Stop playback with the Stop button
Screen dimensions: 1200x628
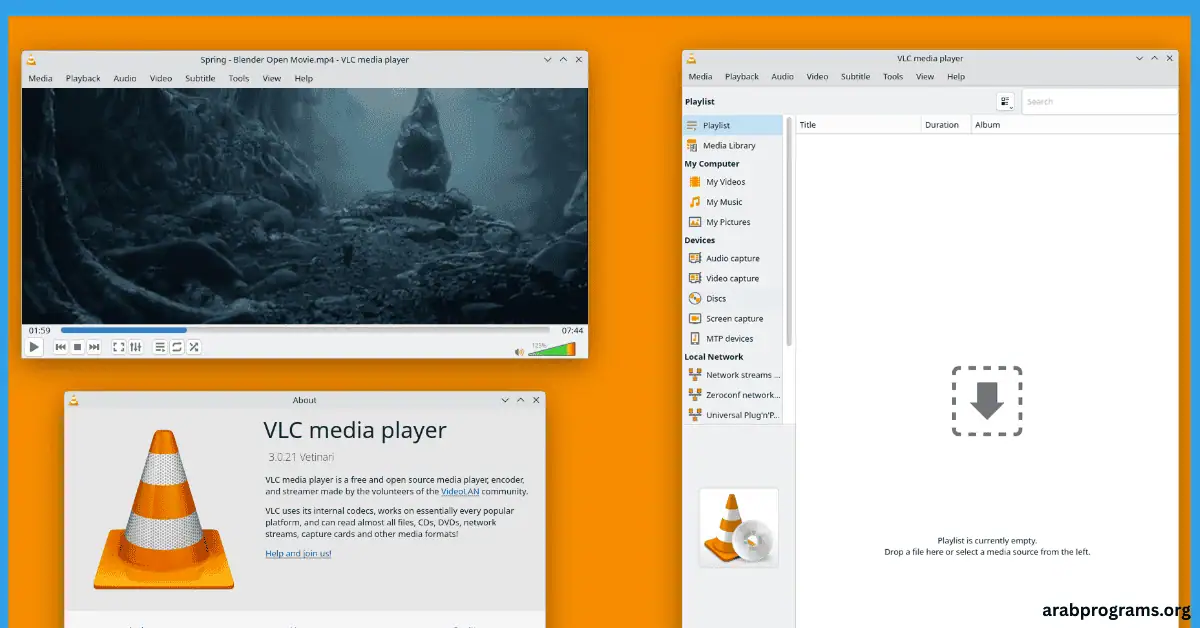(x=77, y=347)
